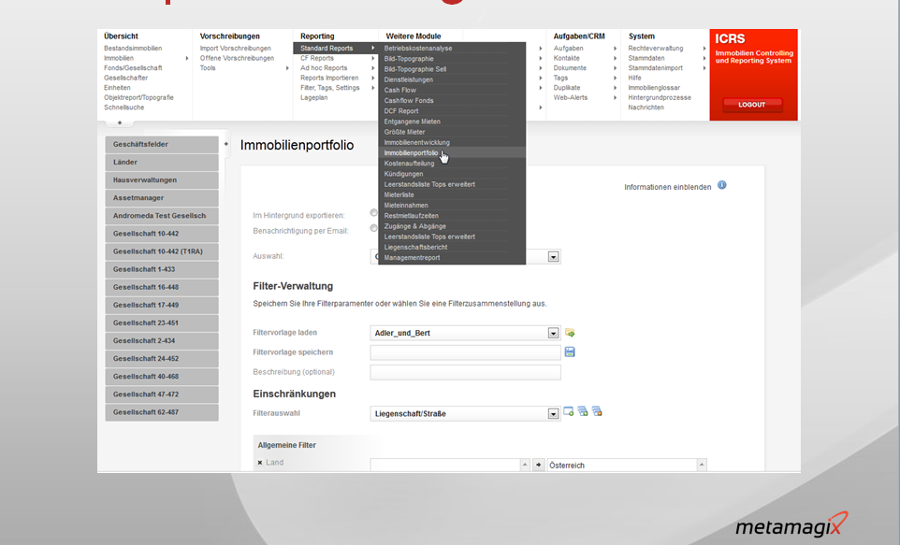Click the blue info icon beside Informationen einblenden
Image resolution: width=900 pixels, height=545 pixels.
[722, 185]
